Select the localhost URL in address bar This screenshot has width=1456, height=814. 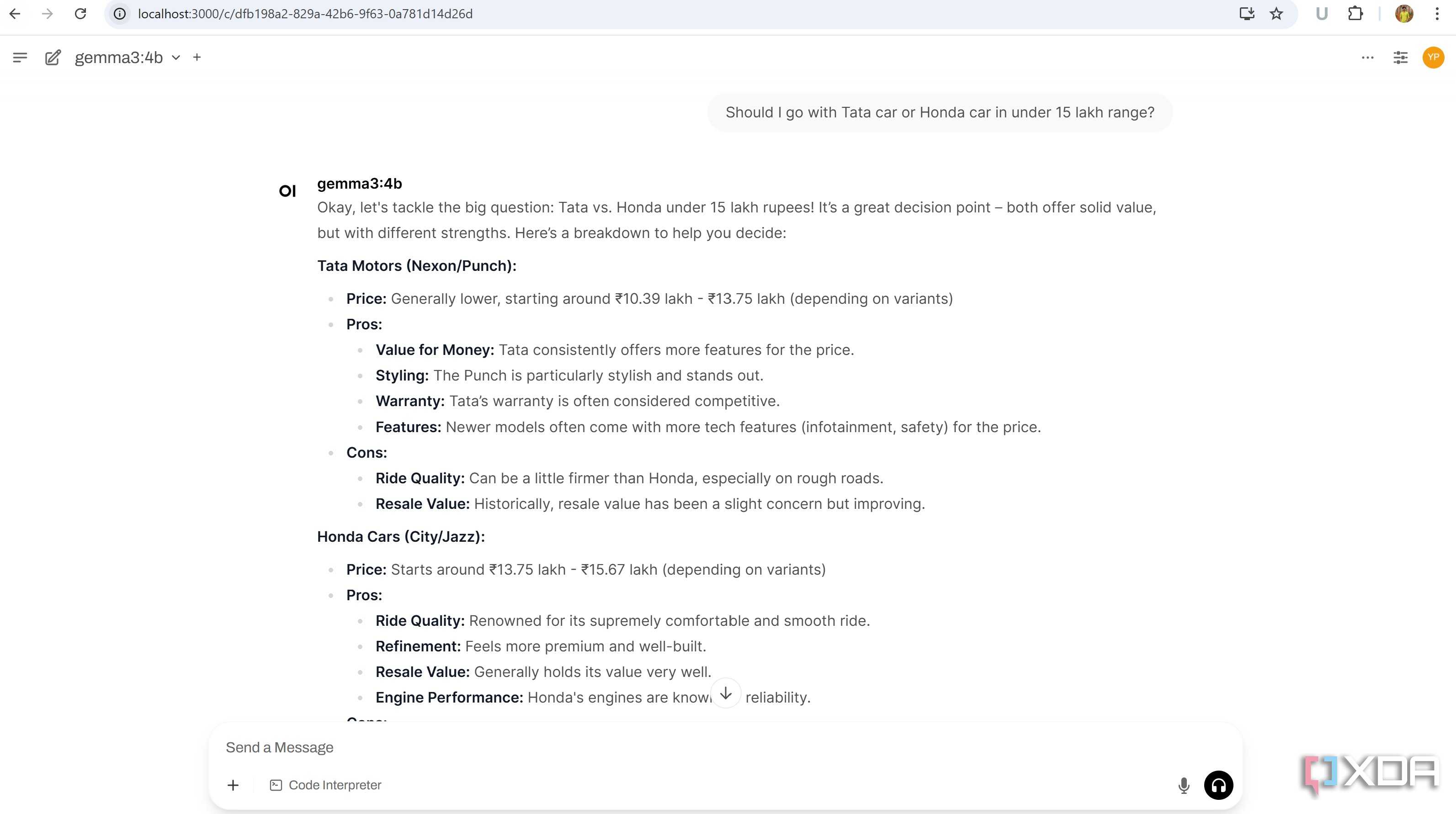click(305, 14)
